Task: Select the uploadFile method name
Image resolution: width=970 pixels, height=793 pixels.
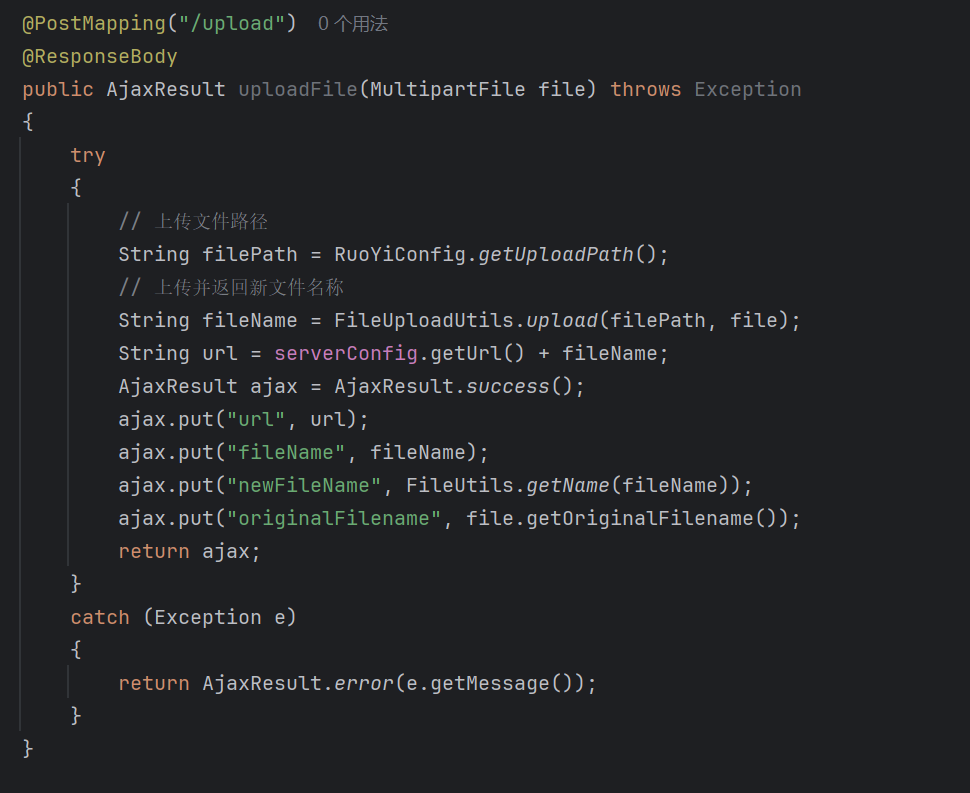Action: 298,90
